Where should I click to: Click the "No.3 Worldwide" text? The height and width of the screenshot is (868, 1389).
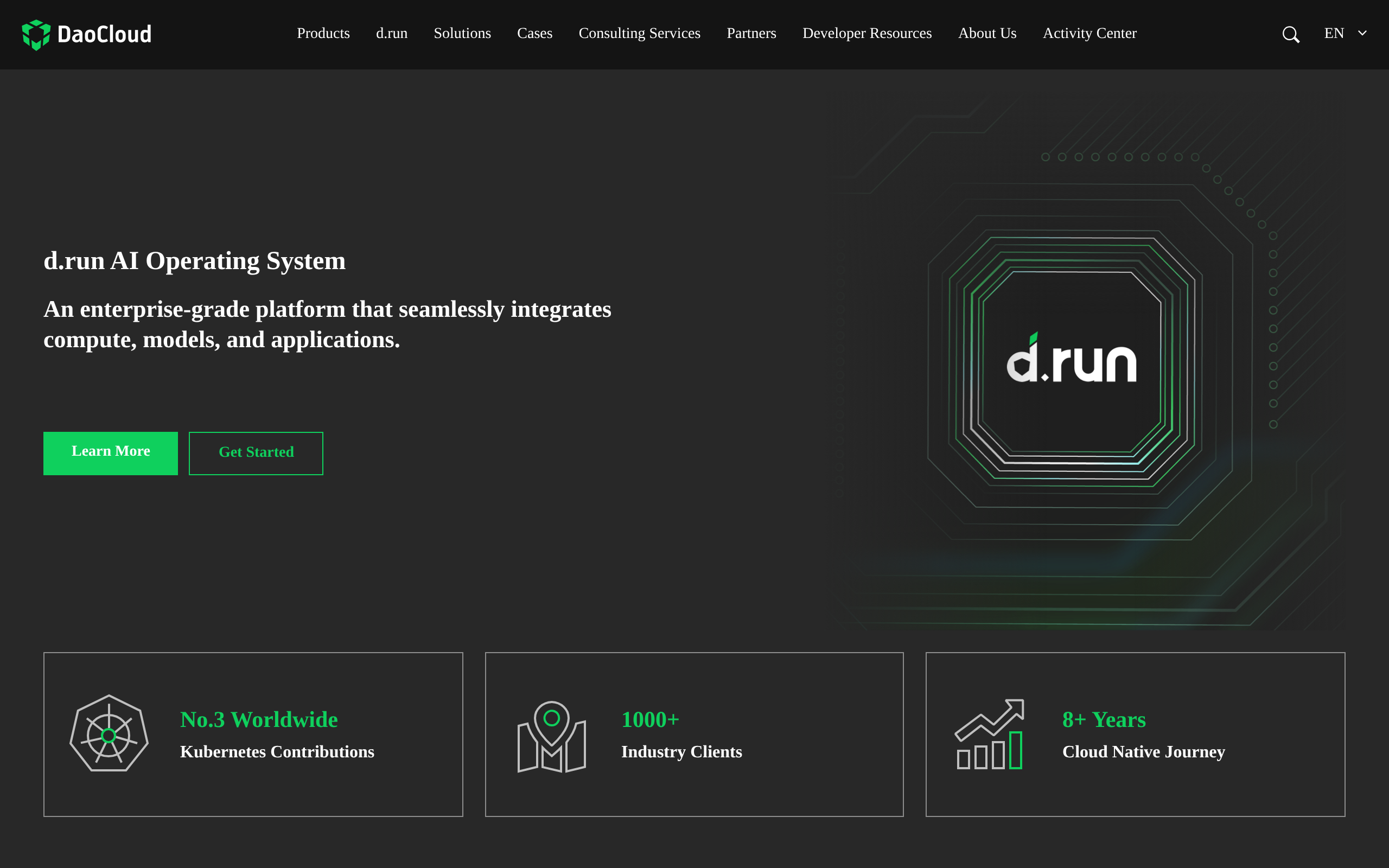tap(259, 719)
